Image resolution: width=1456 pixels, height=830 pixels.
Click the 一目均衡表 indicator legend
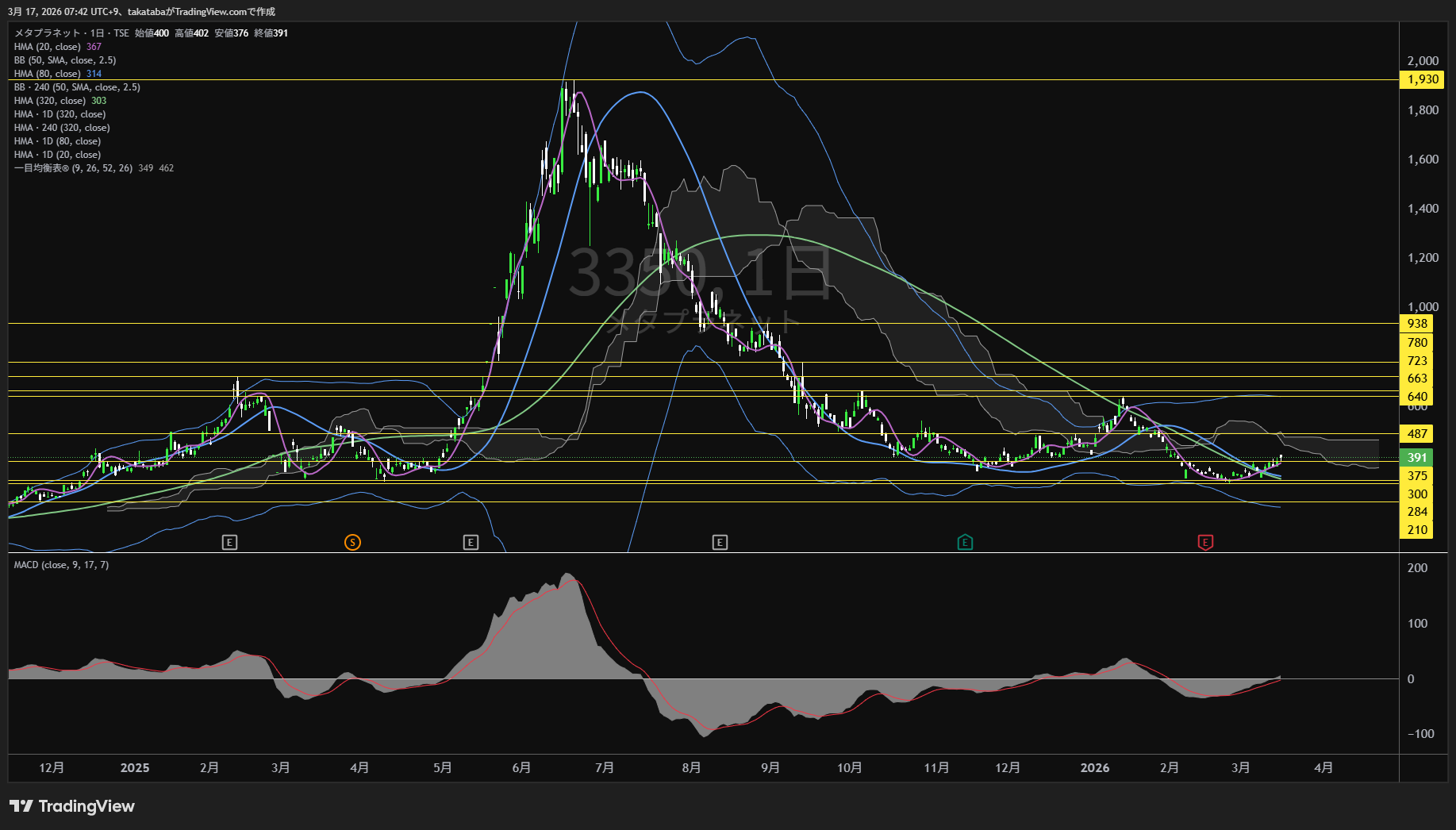click(73, 168)
